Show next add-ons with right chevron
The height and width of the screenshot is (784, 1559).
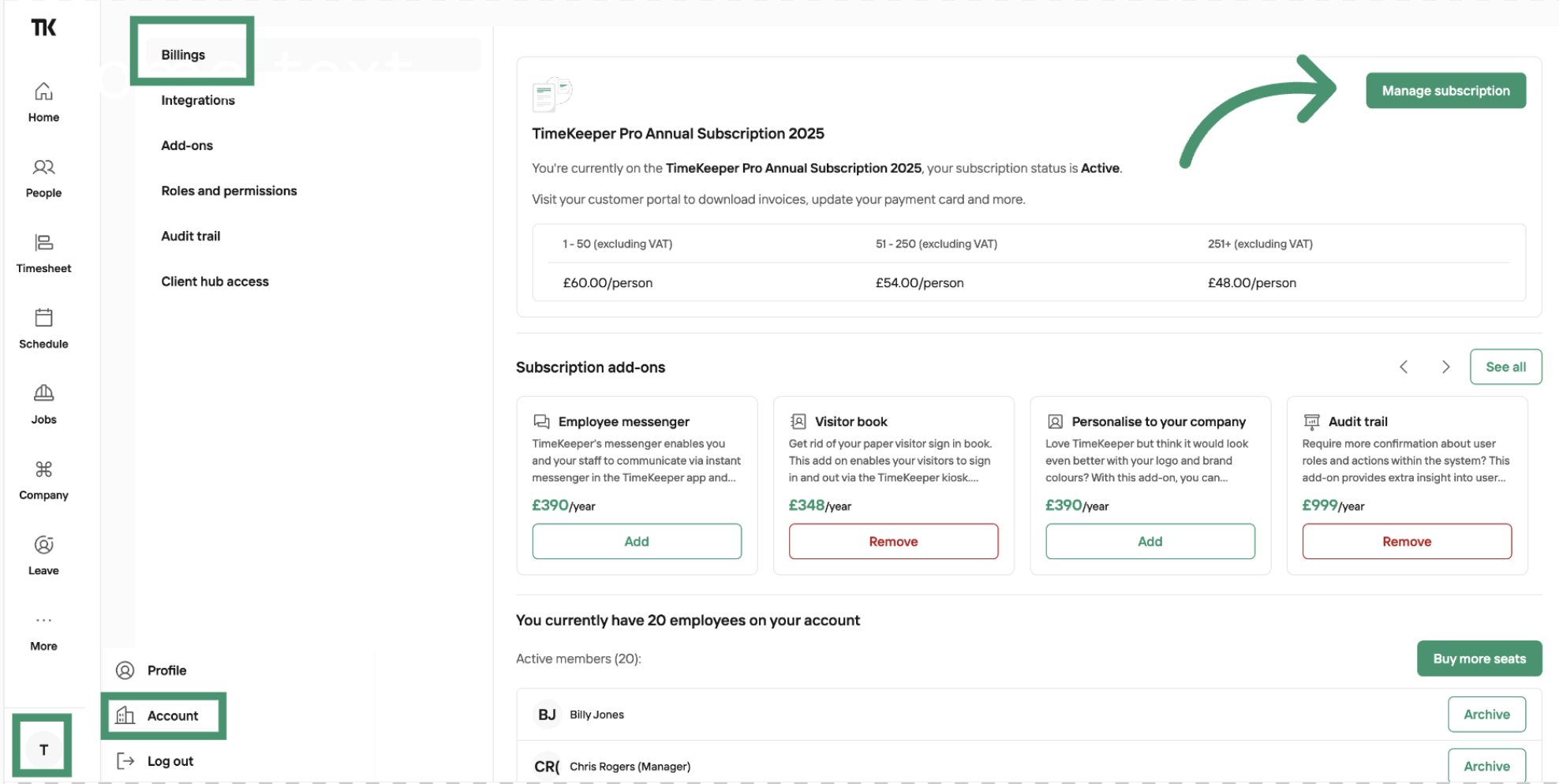(1445, 367)
